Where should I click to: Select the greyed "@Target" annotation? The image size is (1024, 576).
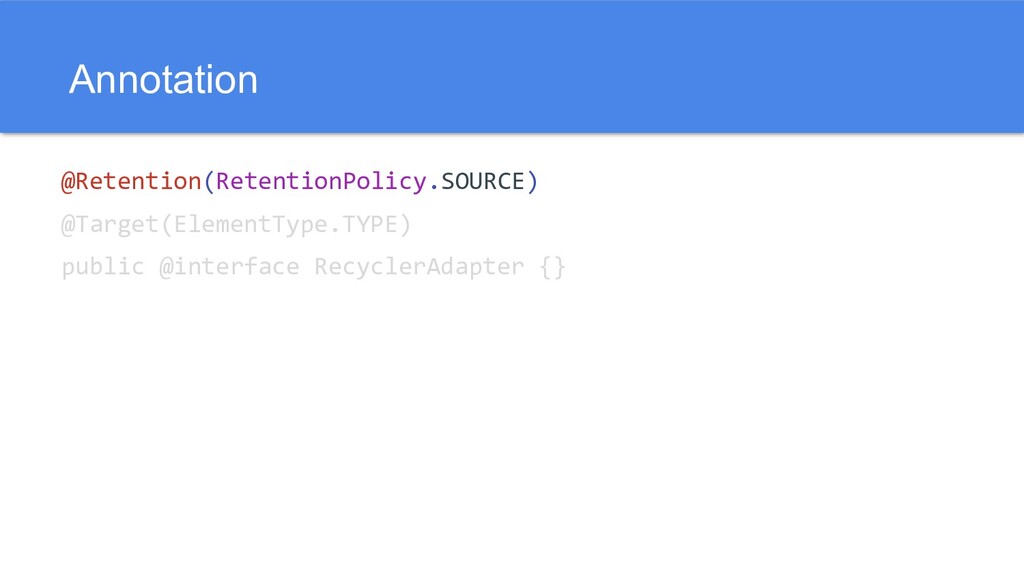tap(110, 225)
